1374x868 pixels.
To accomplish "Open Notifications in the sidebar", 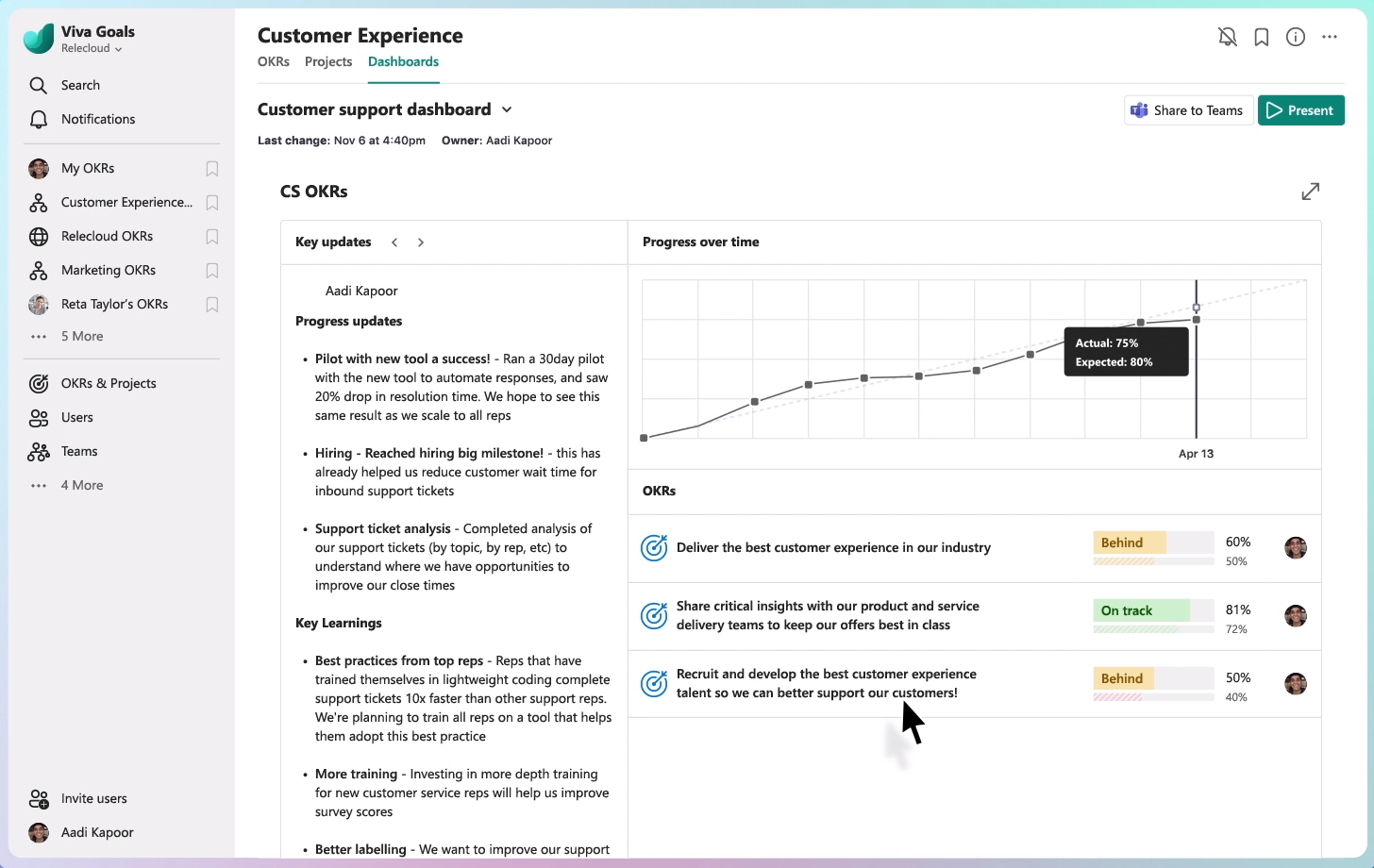I will pyautogui.click(x=97, y=119).
